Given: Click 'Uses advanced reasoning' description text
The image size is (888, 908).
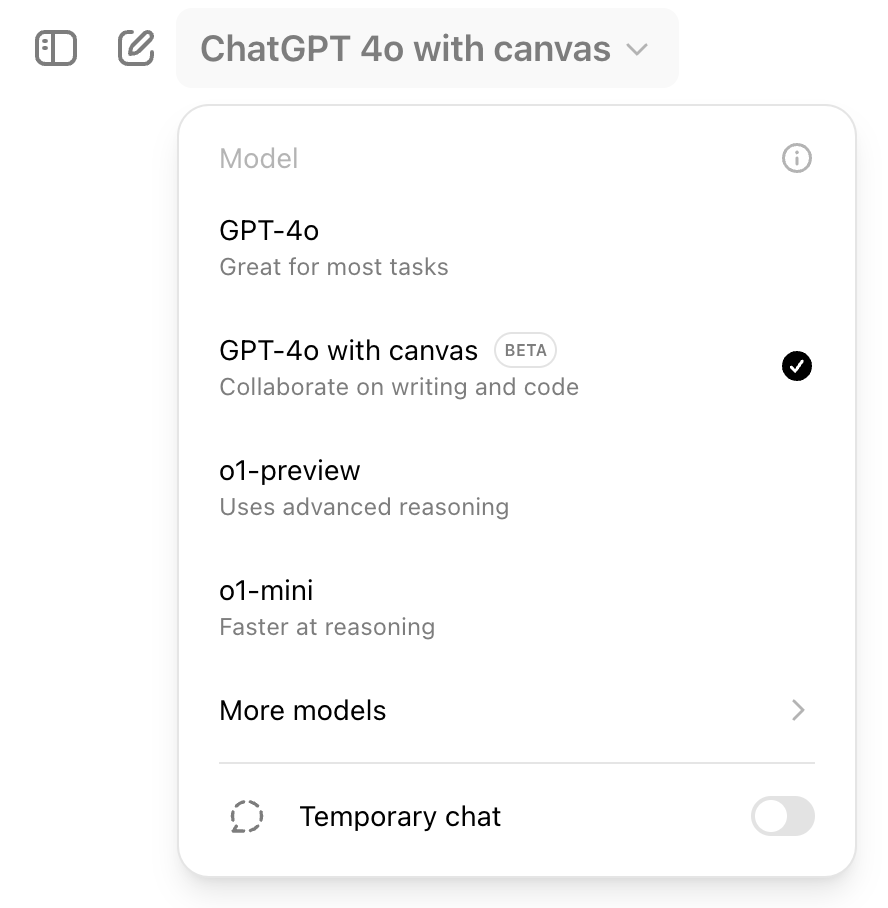Looking at the screenshot, I should [364, 507].
